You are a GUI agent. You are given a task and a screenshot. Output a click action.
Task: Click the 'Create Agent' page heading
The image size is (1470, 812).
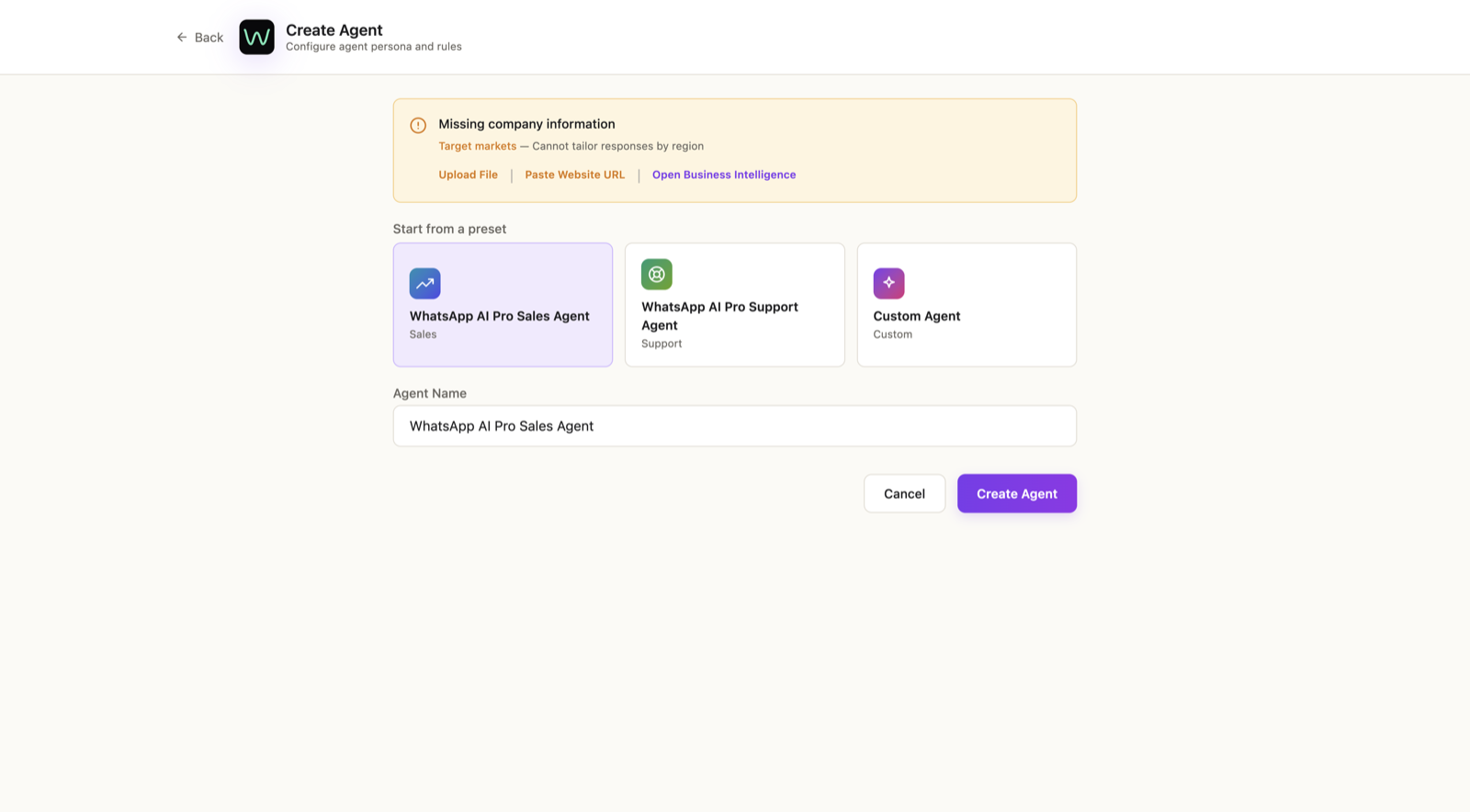point(334,30)
